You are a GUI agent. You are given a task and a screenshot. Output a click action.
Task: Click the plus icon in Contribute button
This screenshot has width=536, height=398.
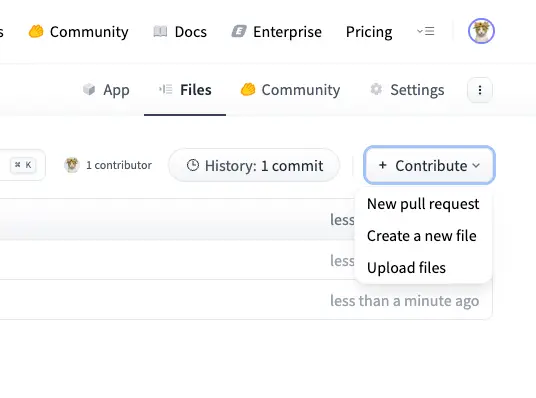point(383,165)
